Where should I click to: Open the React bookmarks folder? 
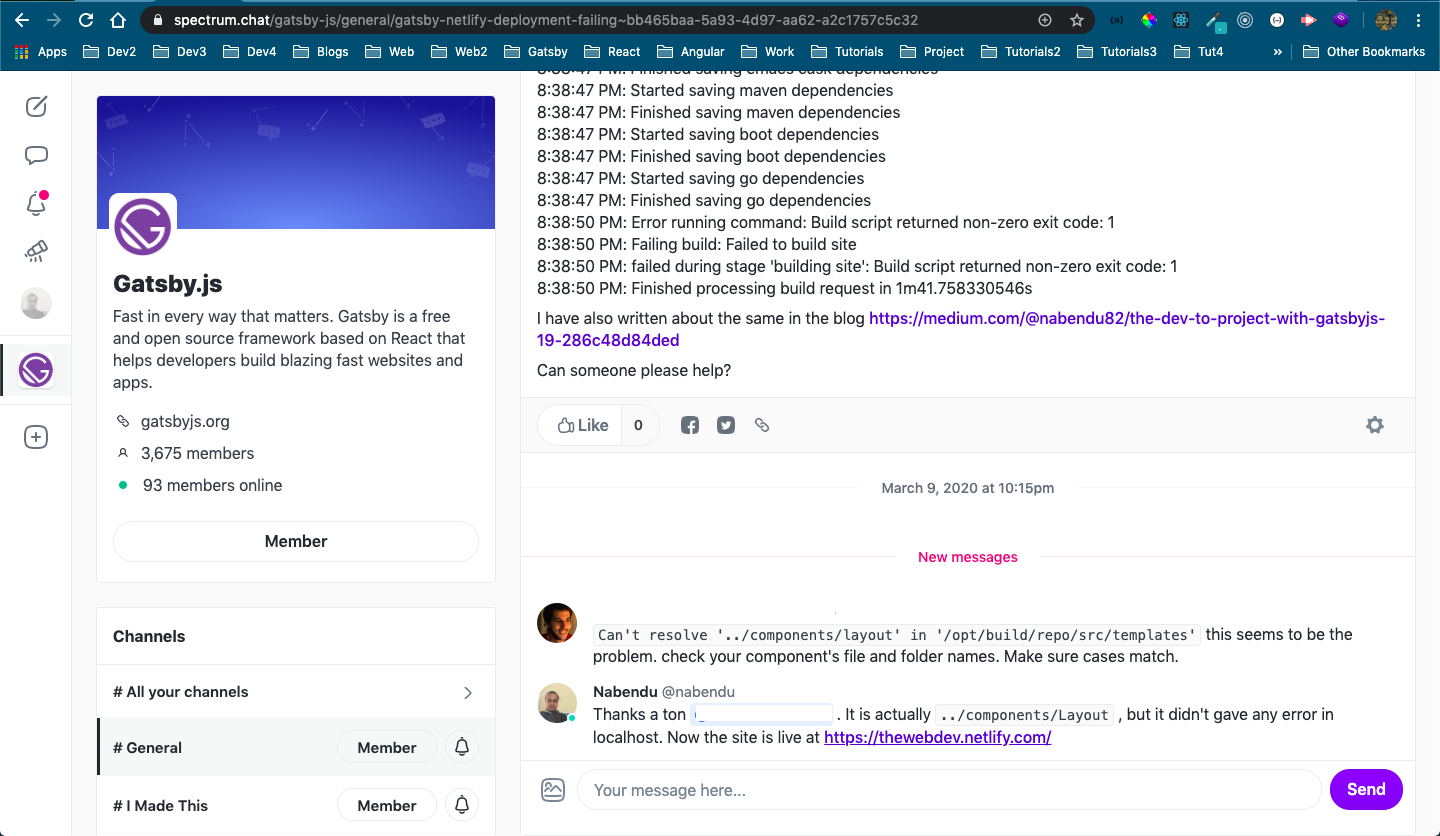(612, 51)
